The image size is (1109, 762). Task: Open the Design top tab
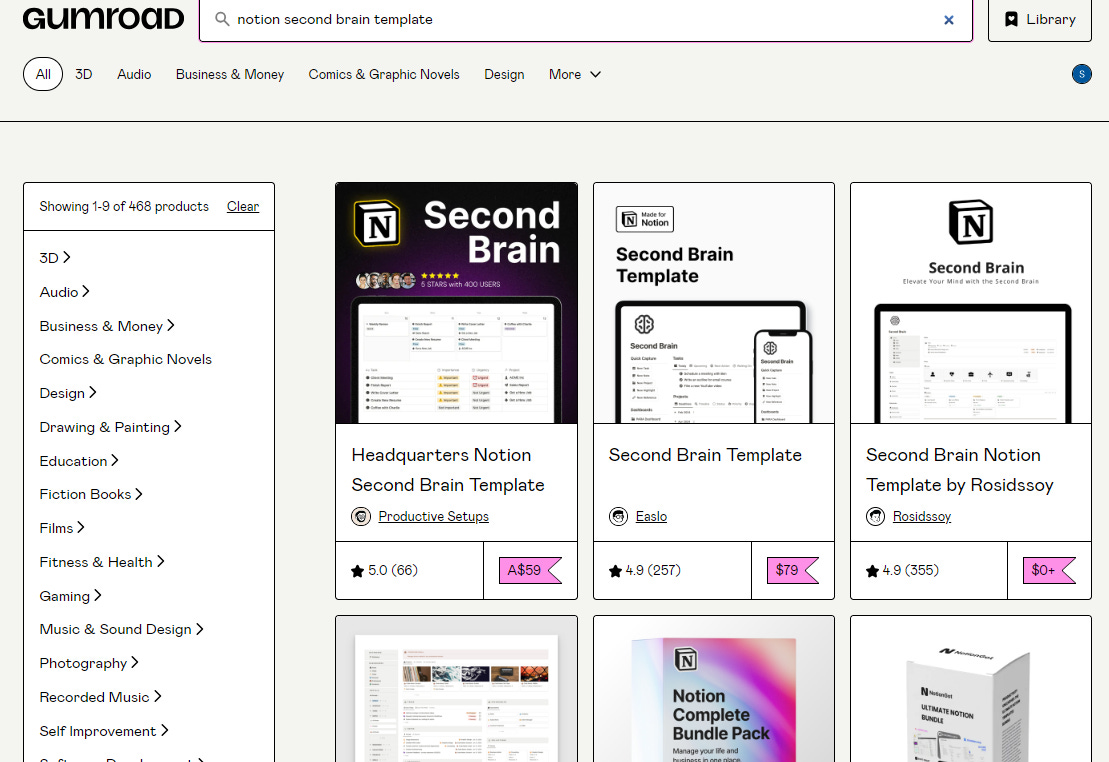click(x=504, y=74)
